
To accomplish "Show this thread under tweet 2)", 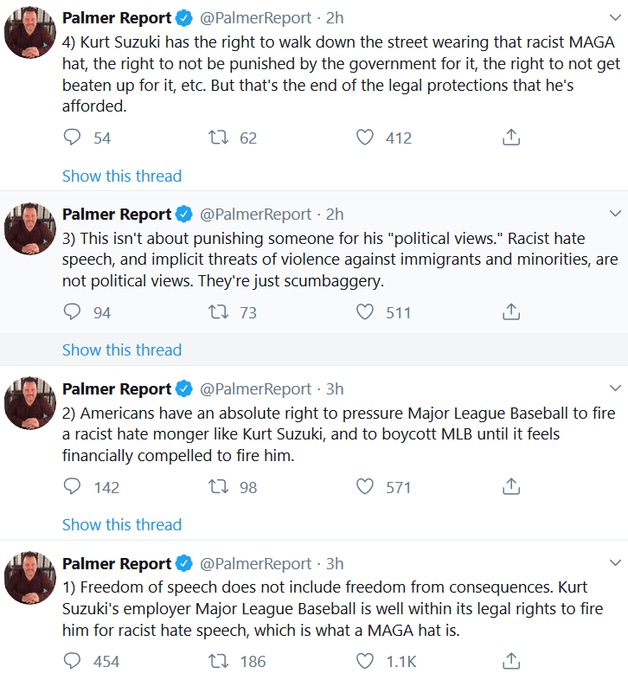I will (122, 525).
